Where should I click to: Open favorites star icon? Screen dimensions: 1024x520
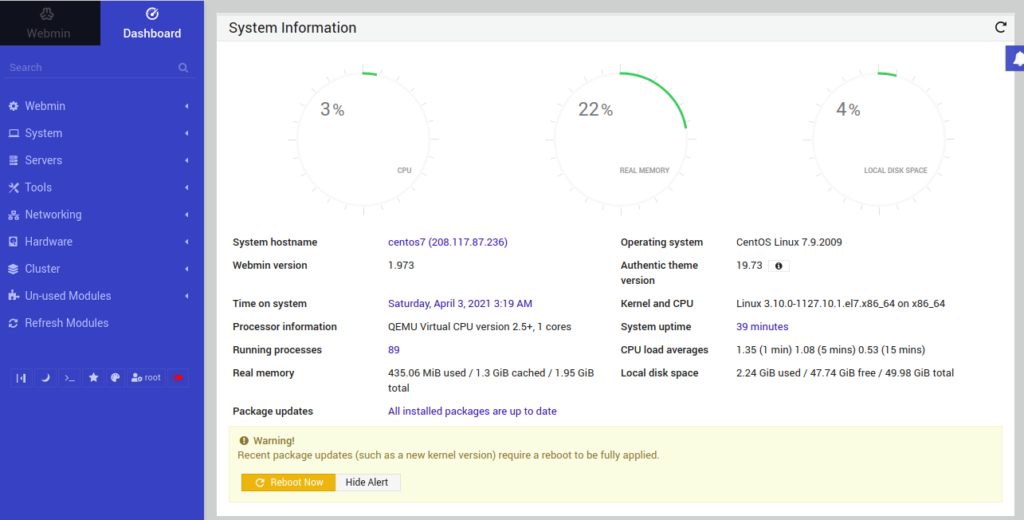[93, 378]
